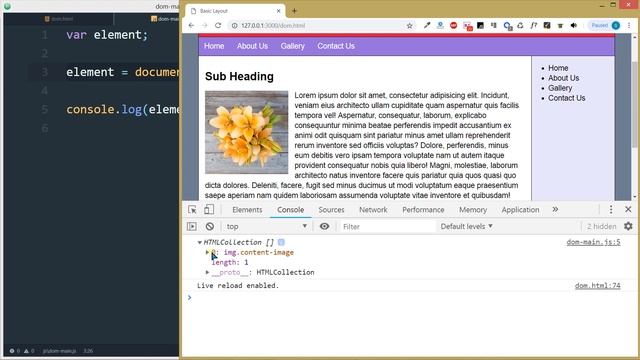Show the console sidebar

point(192,227)
